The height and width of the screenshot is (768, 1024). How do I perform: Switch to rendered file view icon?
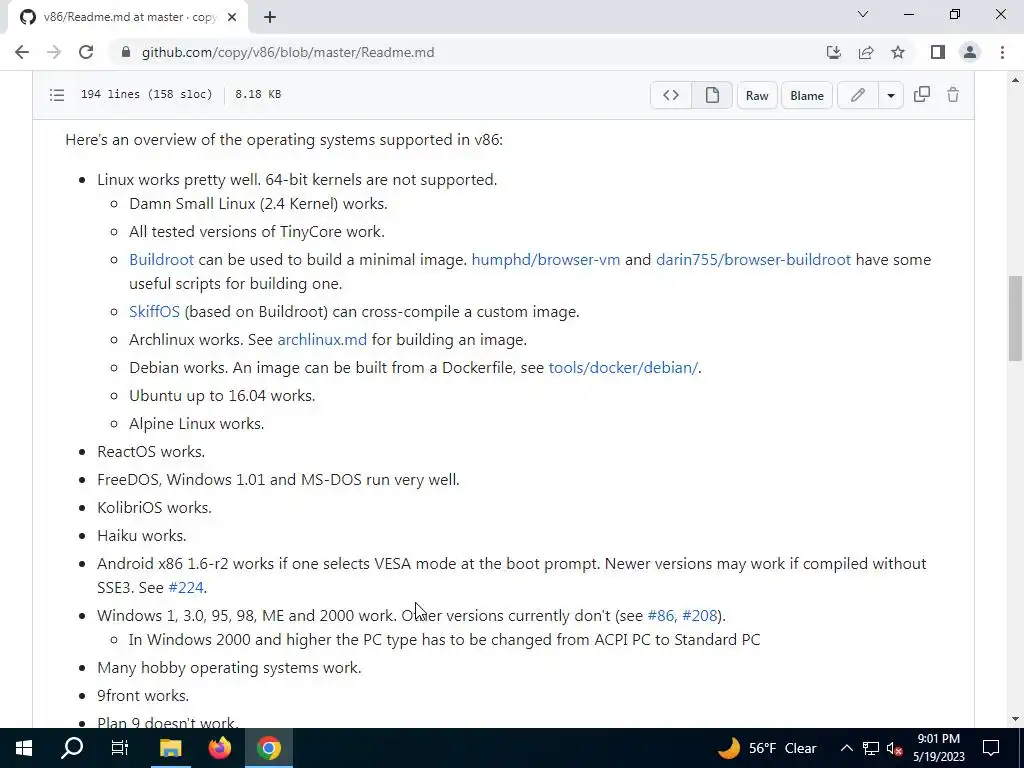712,95
